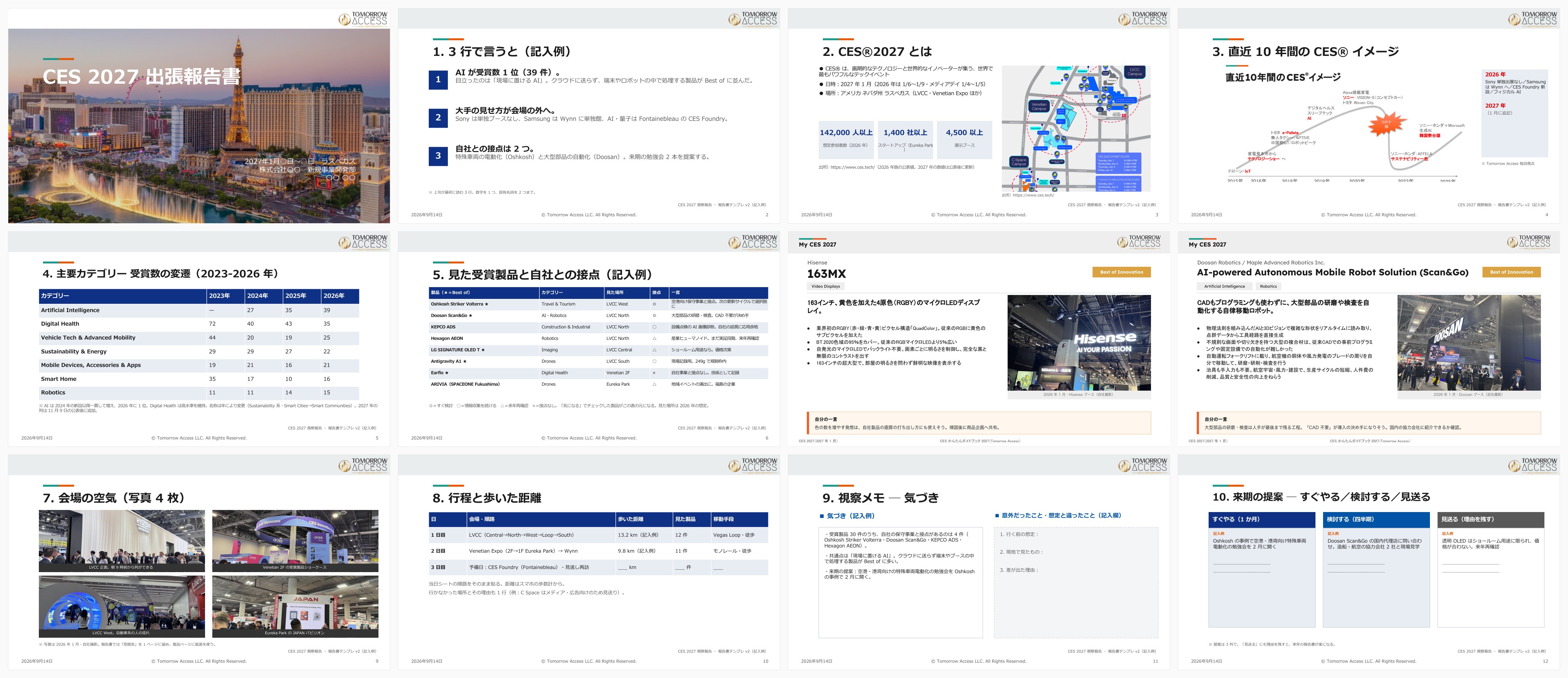This screenshot has width=1568, height=678.
Task: Select the Sustainability & Energy row
Action: tap(198, 351)
